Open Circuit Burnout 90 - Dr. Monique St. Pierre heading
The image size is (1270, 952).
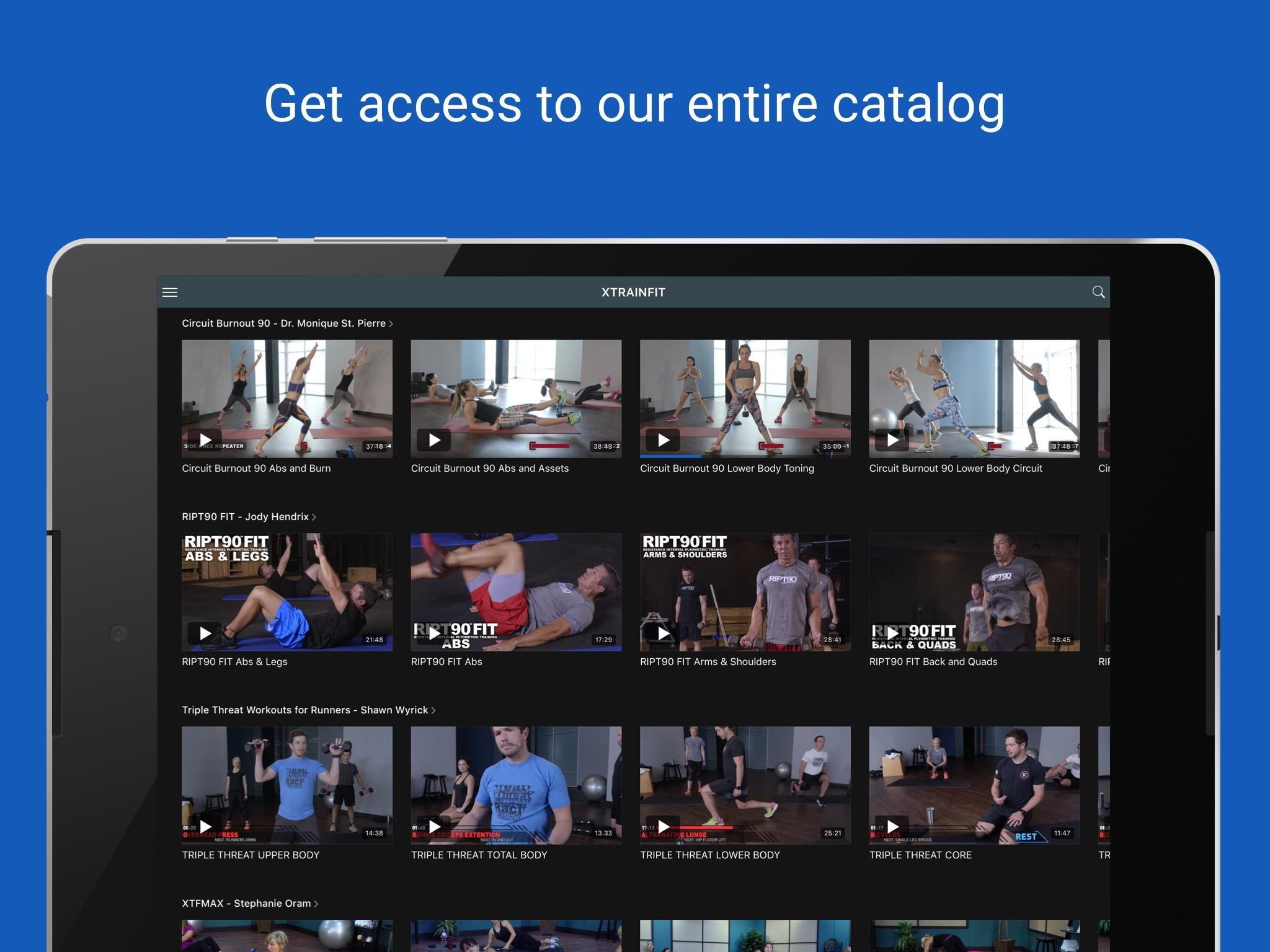[283, 324]
